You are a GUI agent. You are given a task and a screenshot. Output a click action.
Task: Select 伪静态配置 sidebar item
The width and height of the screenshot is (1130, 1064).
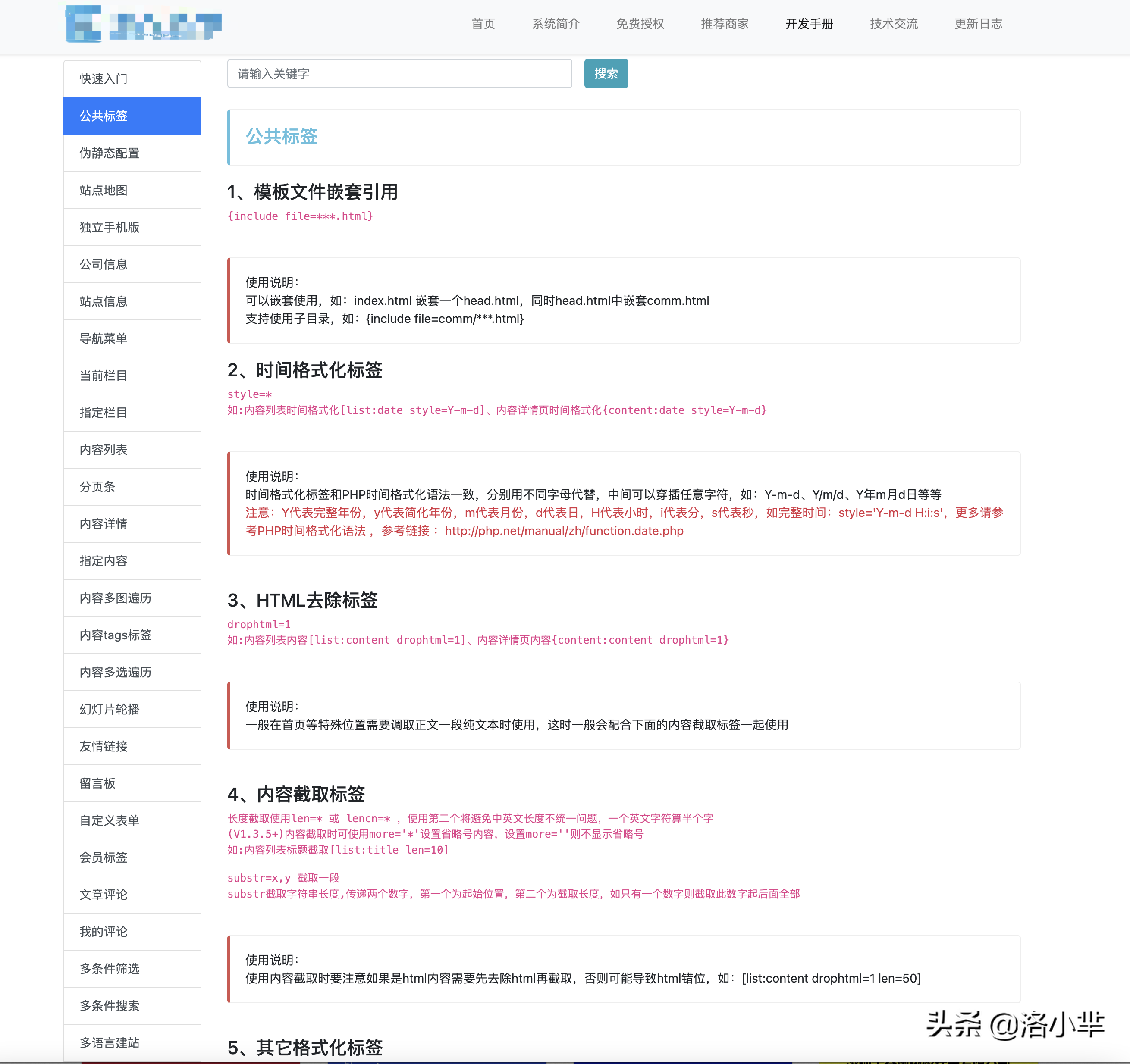[x=132, y=153]
